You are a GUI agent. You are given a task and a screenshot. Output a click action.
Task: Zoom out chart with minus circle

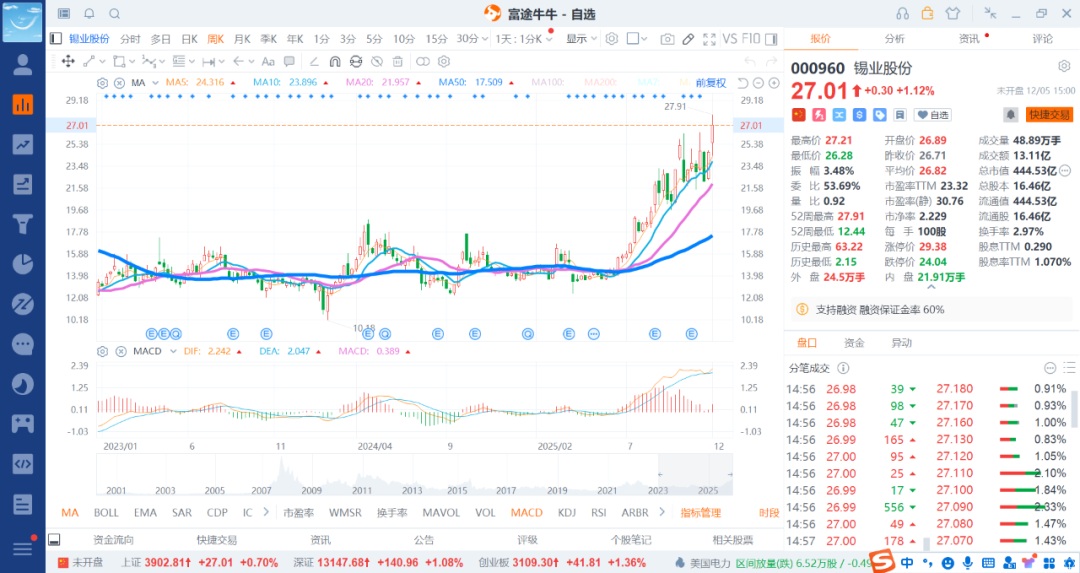[758, 83]
